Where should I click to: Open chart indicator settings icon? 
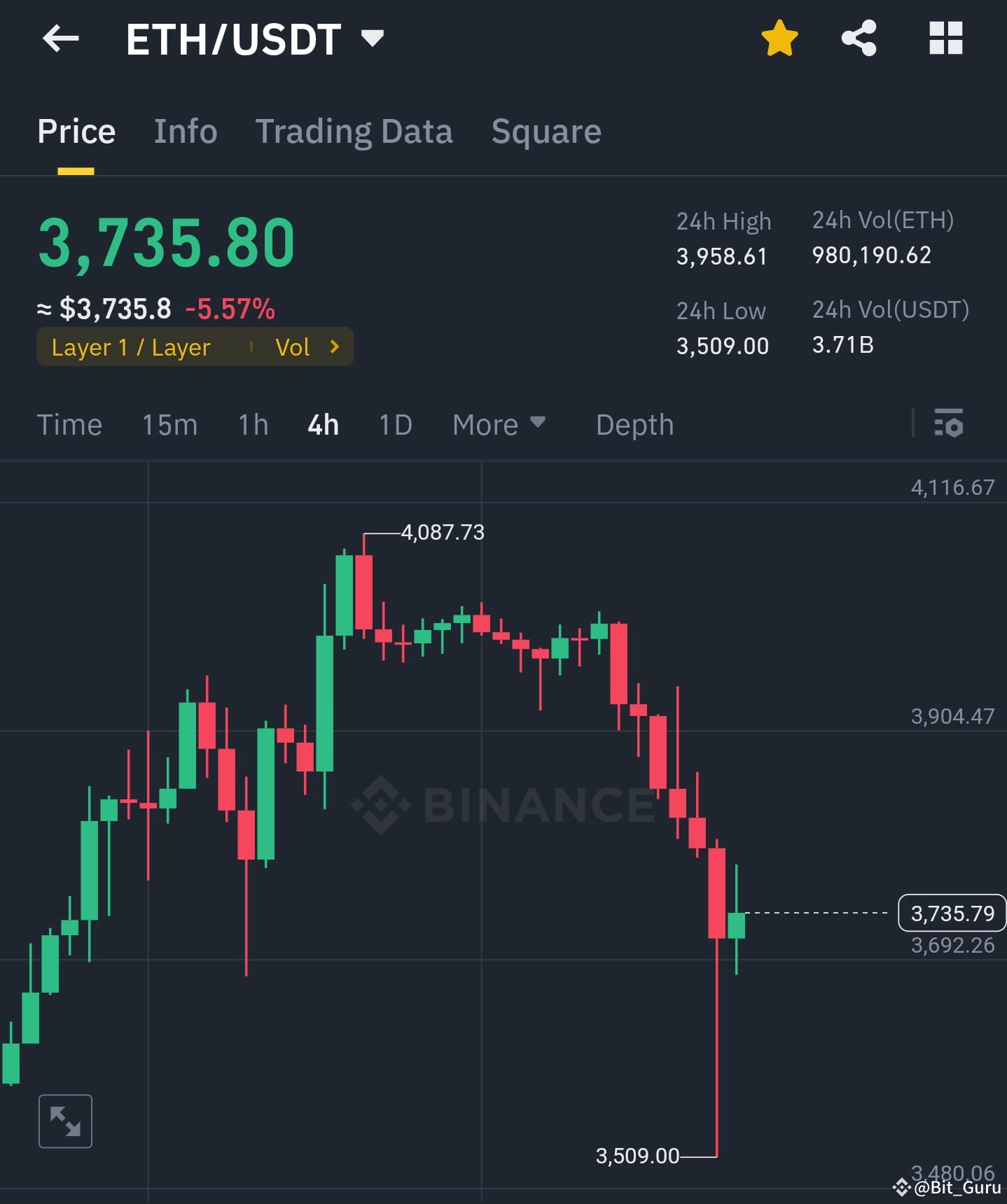(x=949, y=424)
